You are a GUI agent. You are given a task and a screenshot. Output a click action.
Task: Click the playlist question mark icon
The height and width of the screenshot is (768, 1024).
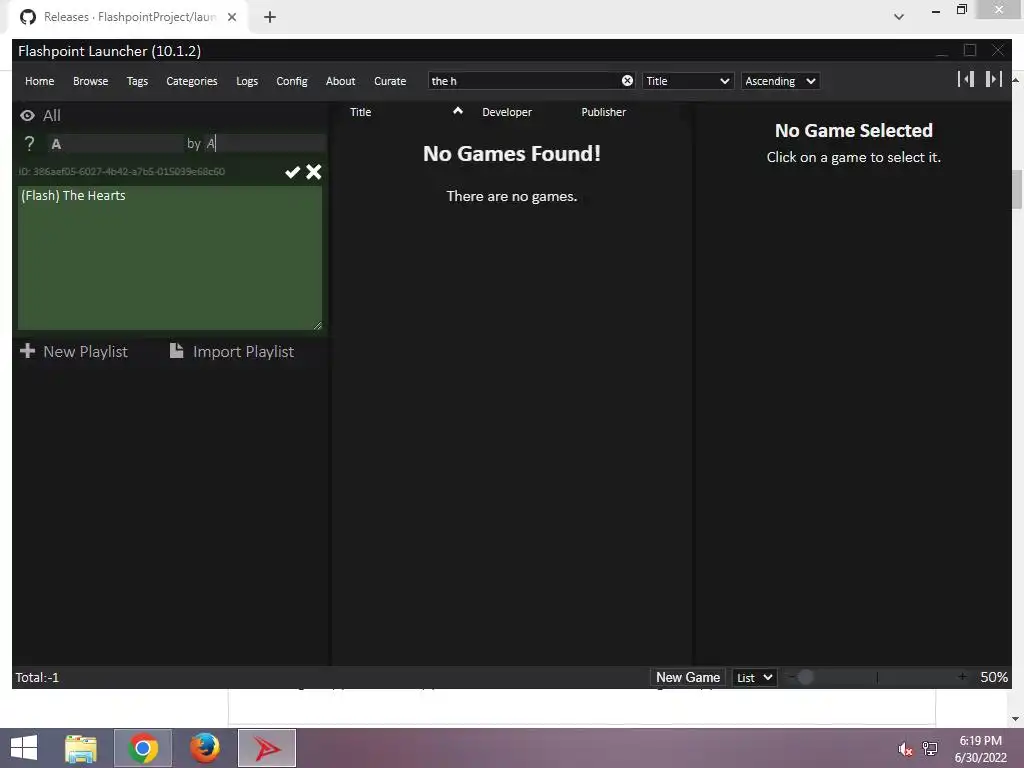[x=29, y=144]
